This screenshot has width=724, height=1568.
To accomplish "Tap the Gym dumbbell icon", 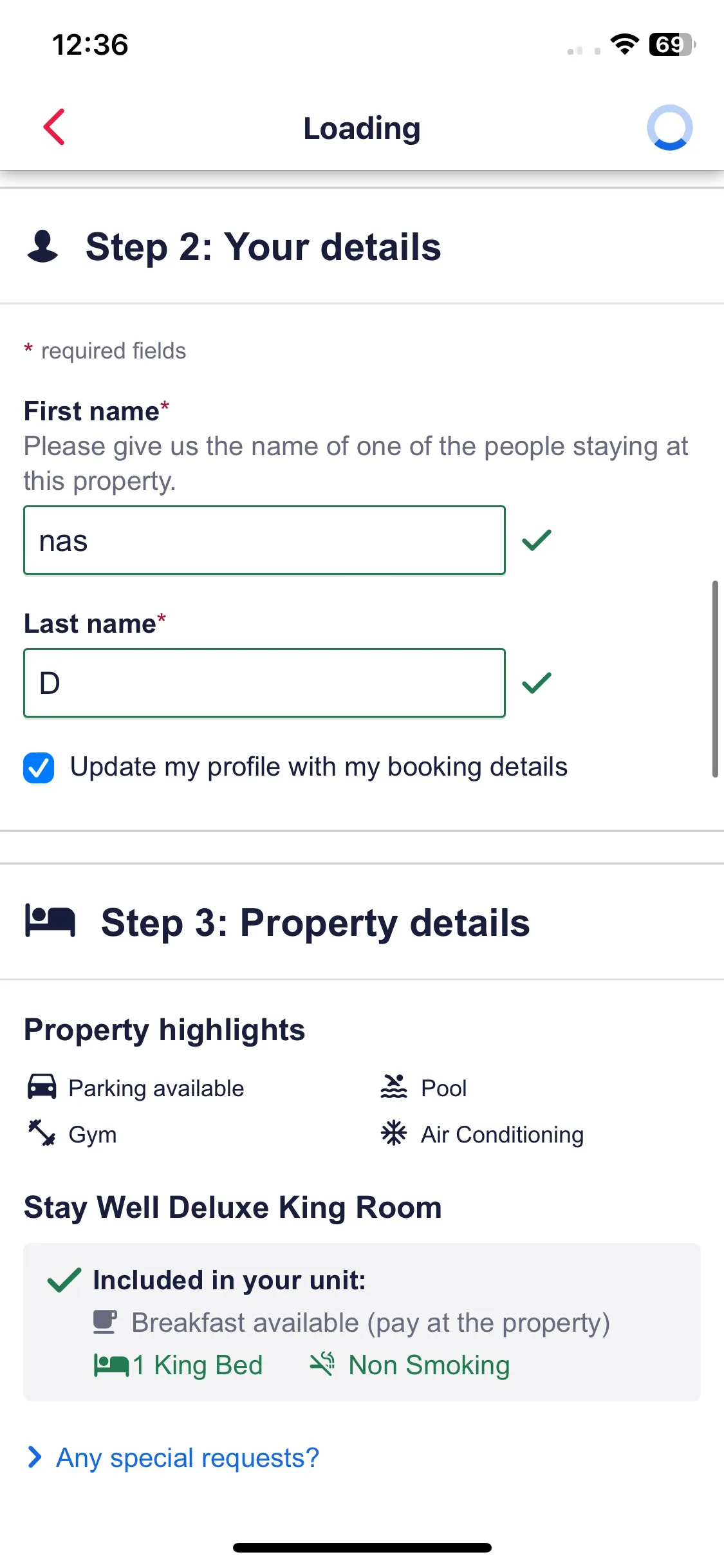I will click(42, 1133).
